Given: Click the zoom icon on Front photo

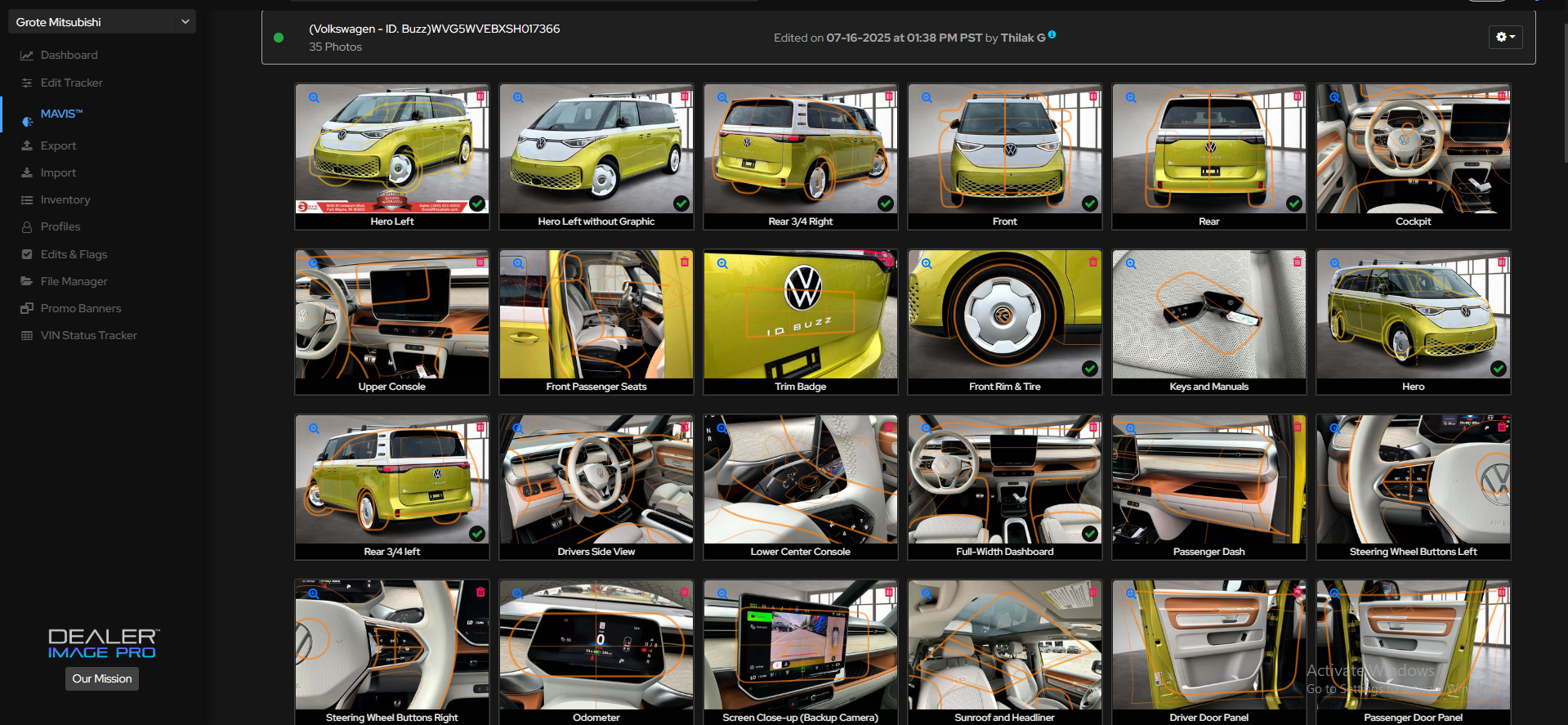Looking at the screenshot, I should (x=927, y=97).
